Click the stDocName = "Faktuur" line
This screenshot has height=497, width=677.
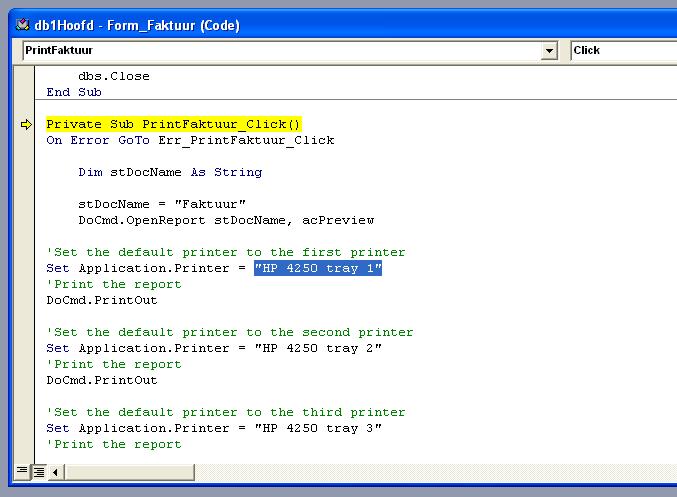click(x=162, y=204)
